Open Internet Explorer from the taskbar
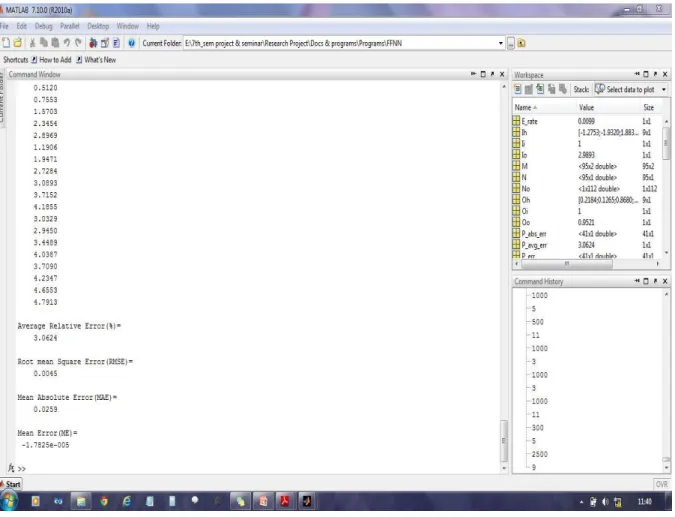This screenshot has height=517, width=675. (x=127, y=501)
